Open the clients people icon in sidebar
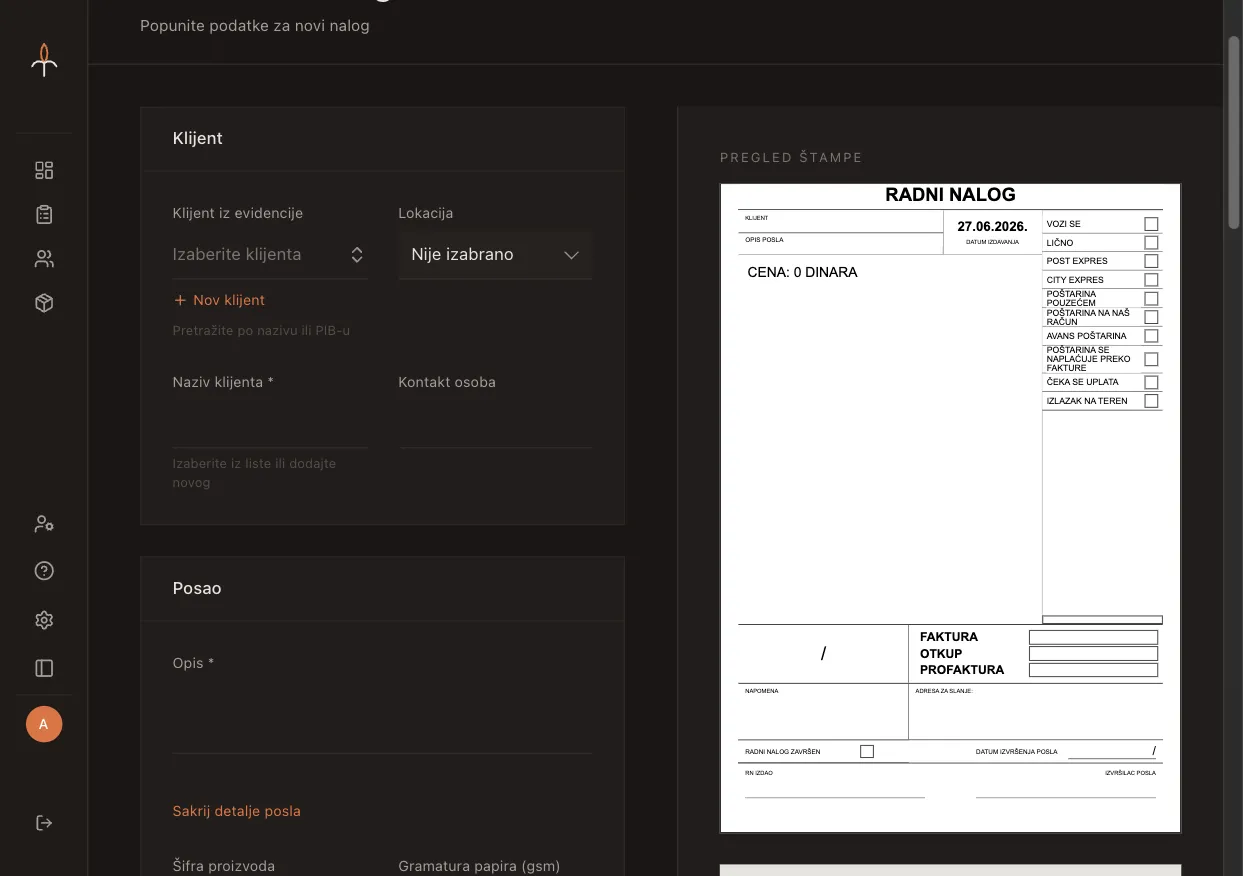 tap(44, 259)
